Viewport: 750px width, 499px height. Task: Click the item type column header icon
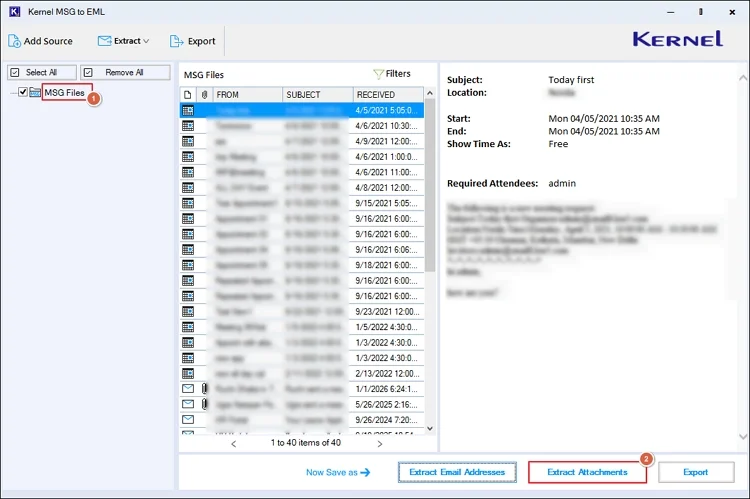pos(188,95)
